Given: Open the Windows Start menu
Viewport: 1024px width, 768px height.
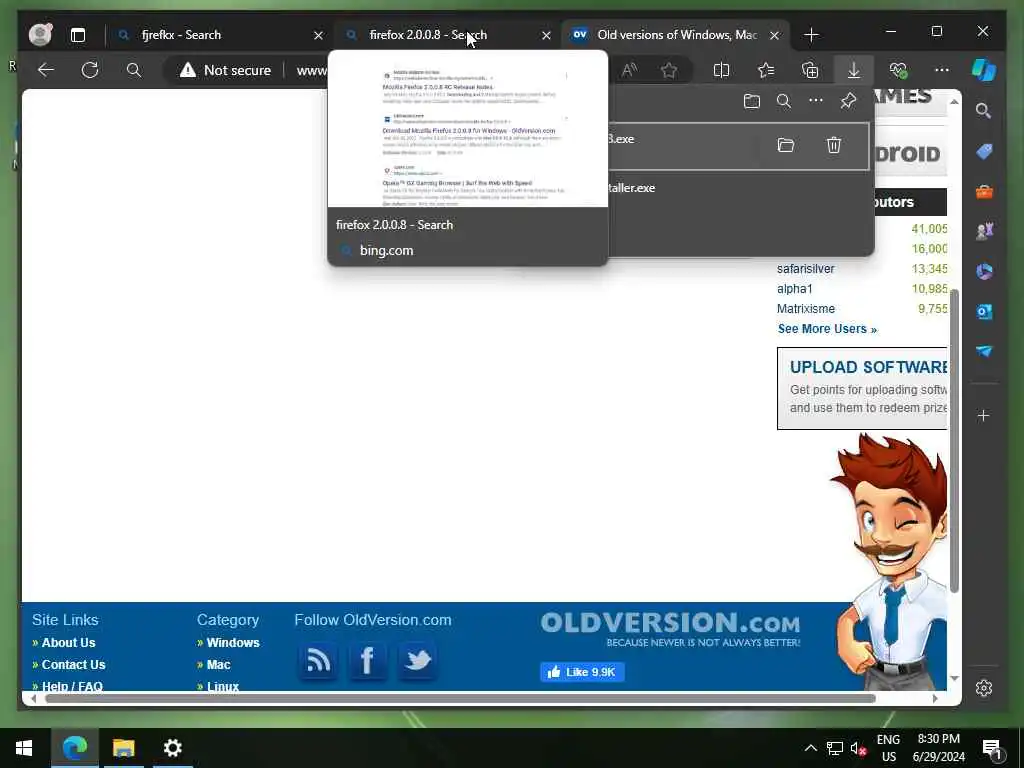Looking at the screenshot, I should click(x=24, y=748).
